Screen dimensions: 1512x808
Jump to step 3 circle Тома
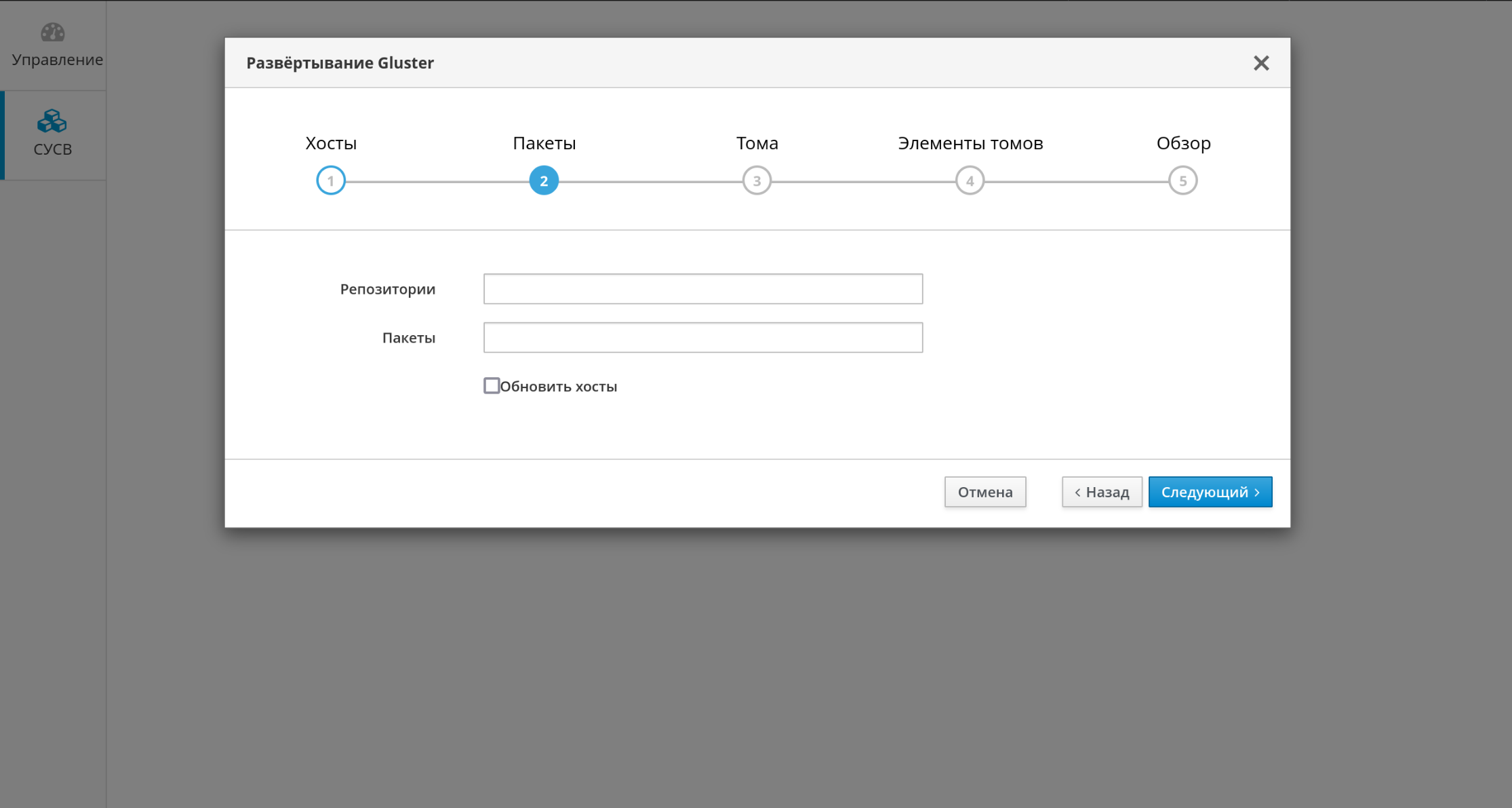757,180
